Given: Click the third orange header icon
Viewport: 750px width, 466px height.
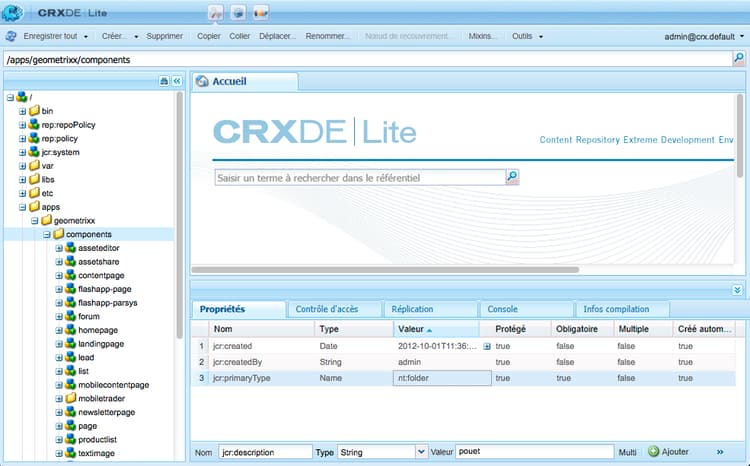Looking at the screenshot, I should coord(261,12).
